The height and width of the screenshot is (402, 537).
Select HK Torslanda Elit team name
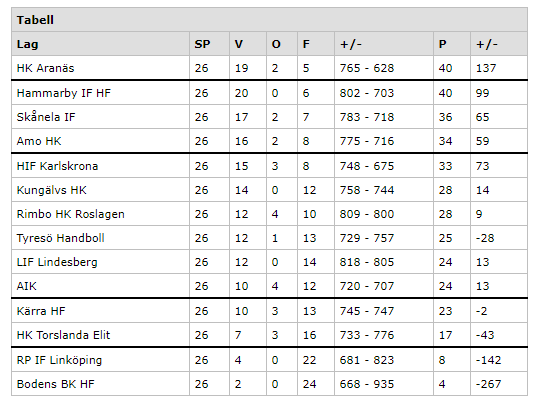[x=63, y=335]
